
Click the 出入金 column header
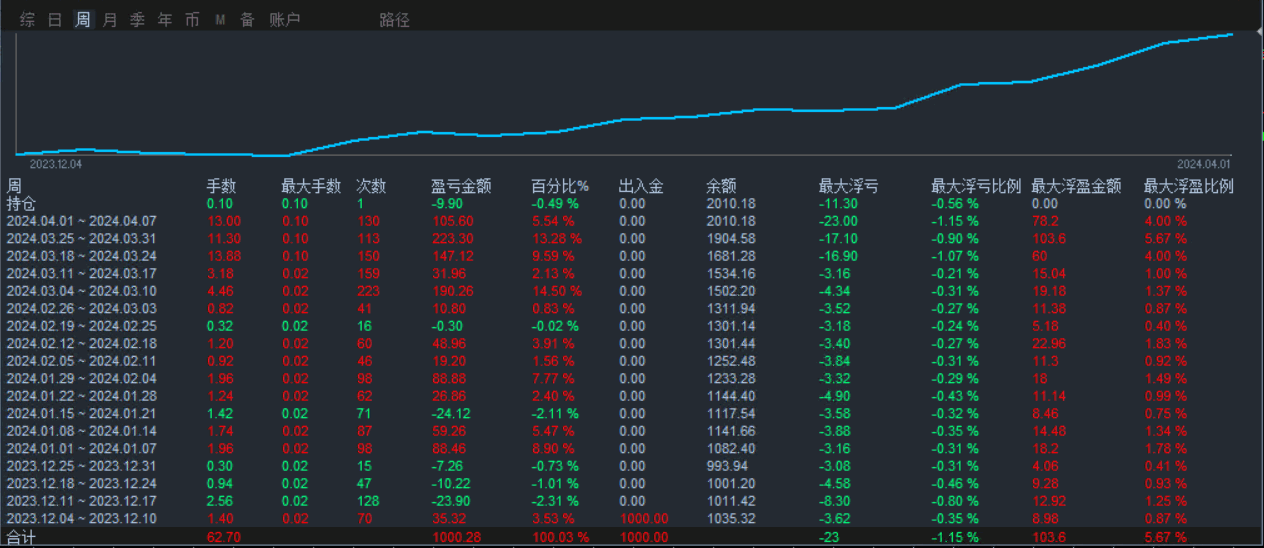[641, 186]
